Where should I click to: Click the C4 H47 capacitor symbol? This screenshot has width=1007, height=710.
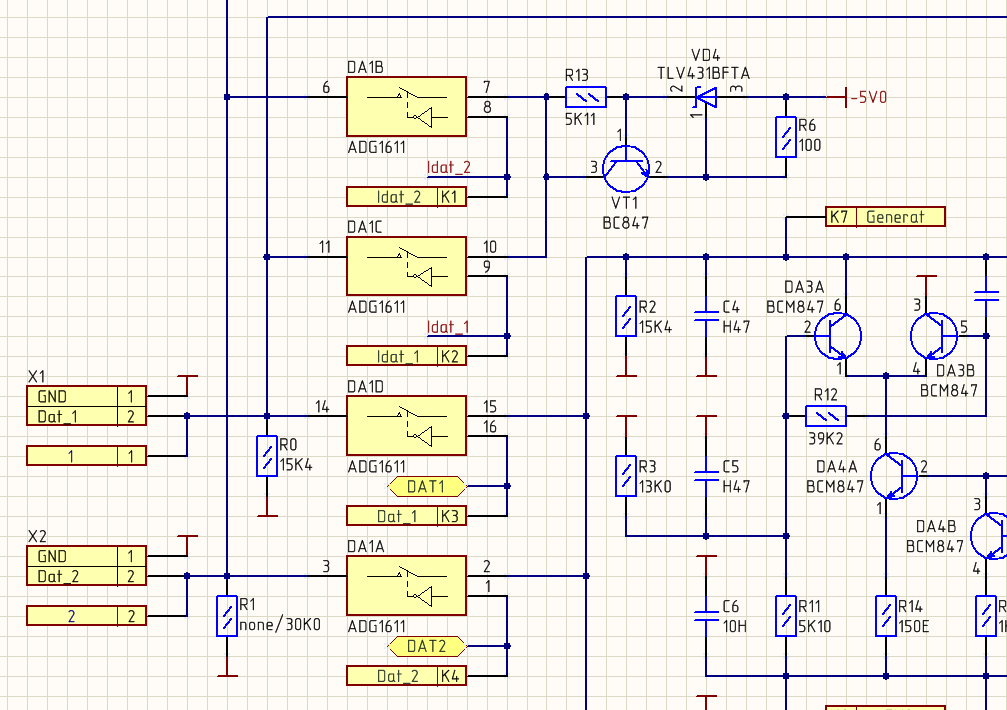[706, 316]
